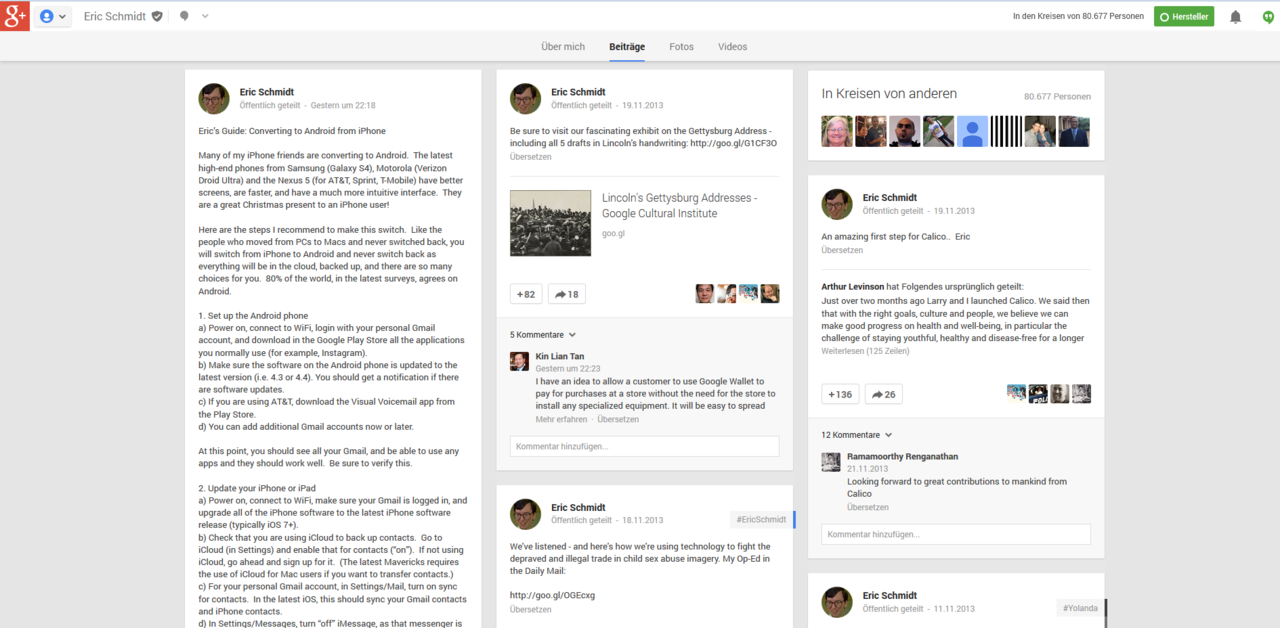
Task: Translate the Gettysburg post via Übersetzen
Action: coord(530,157)
